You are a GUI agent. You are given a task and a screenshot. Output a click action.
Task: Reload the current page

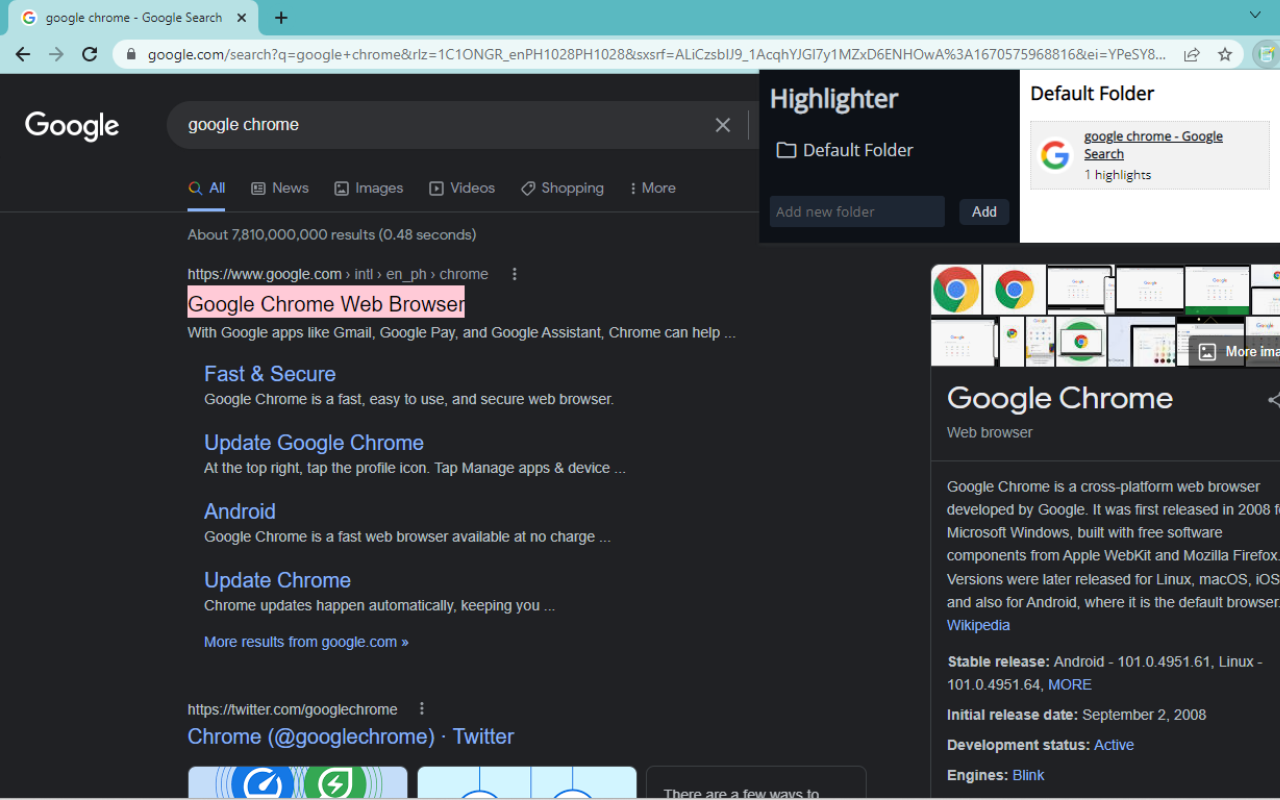click(90, 54)
